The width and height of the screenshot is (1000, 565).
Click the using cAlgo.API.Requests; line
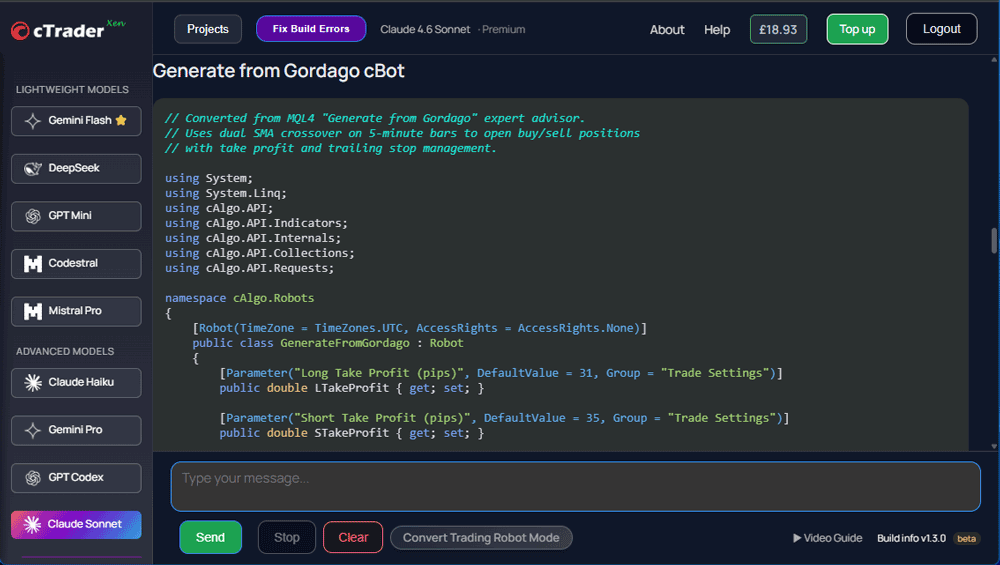(249, 268)
